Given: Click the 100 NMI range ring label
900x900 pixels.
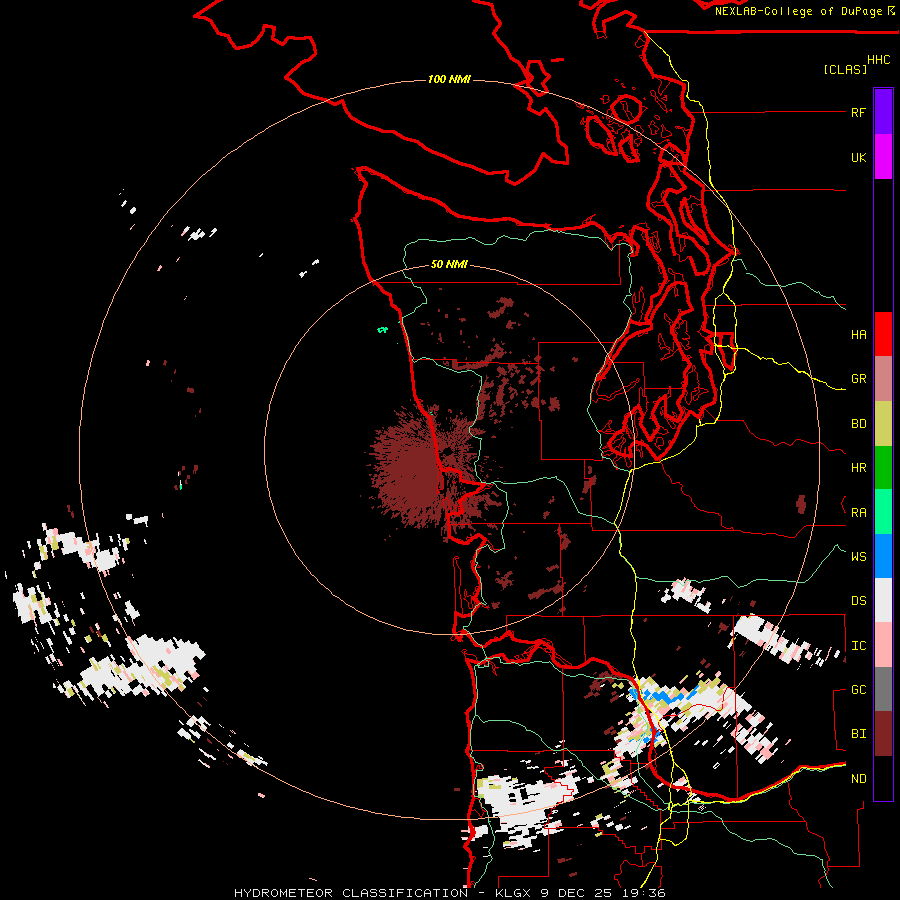Looking at the screenshot, I should [449, 79].
